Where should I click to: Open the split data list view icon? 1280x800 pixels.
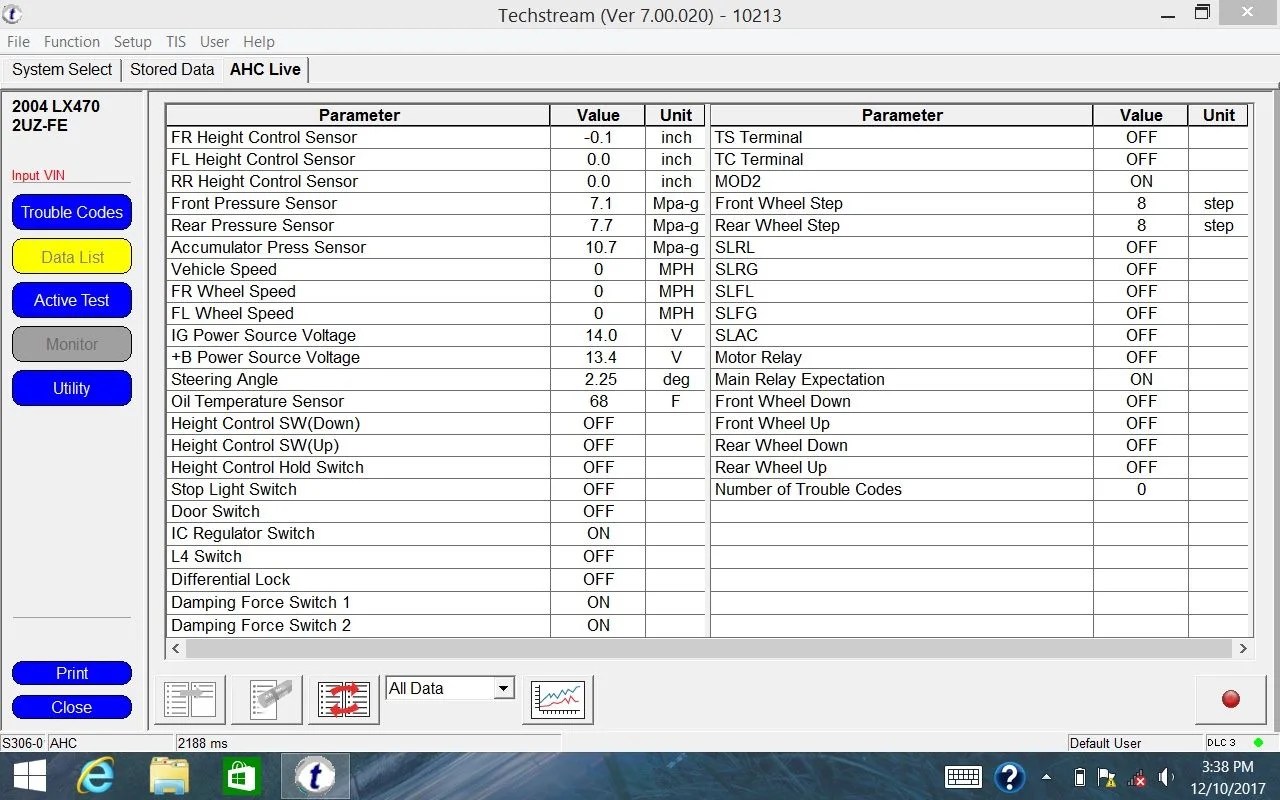click(x=190, y=699)
